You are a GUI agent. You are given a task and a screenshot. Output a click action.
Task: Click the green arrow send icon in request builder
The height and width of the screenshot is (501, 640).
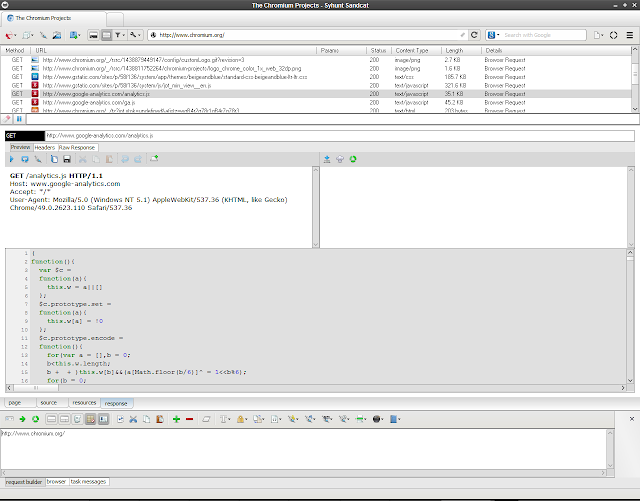pyautogui.click(x=22, y=419)
